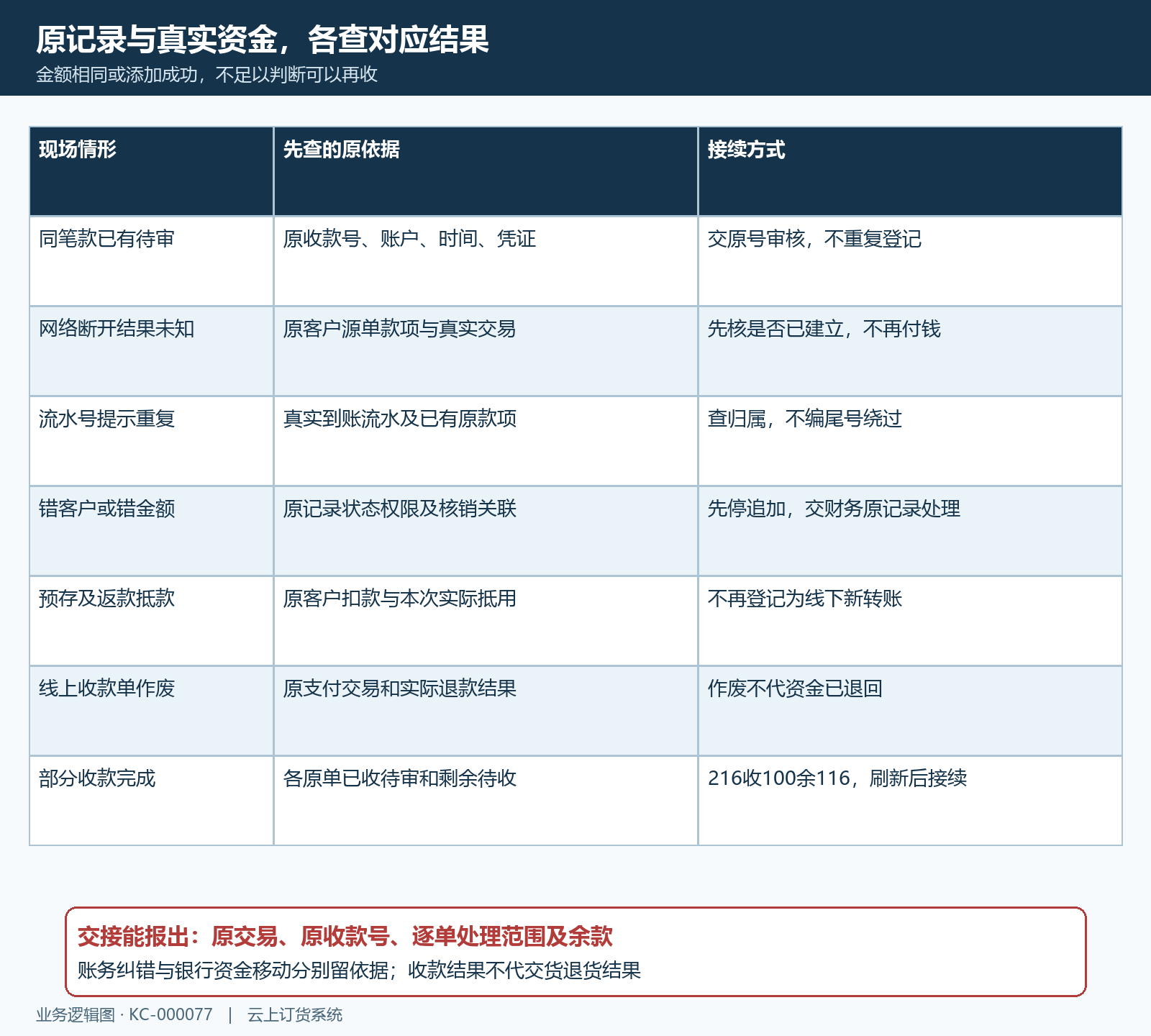Click note 账务纠错与银行资金移动分别留依据
Screen dimensions: 1151x1036
pyautogui.click(x=233, y=971)
